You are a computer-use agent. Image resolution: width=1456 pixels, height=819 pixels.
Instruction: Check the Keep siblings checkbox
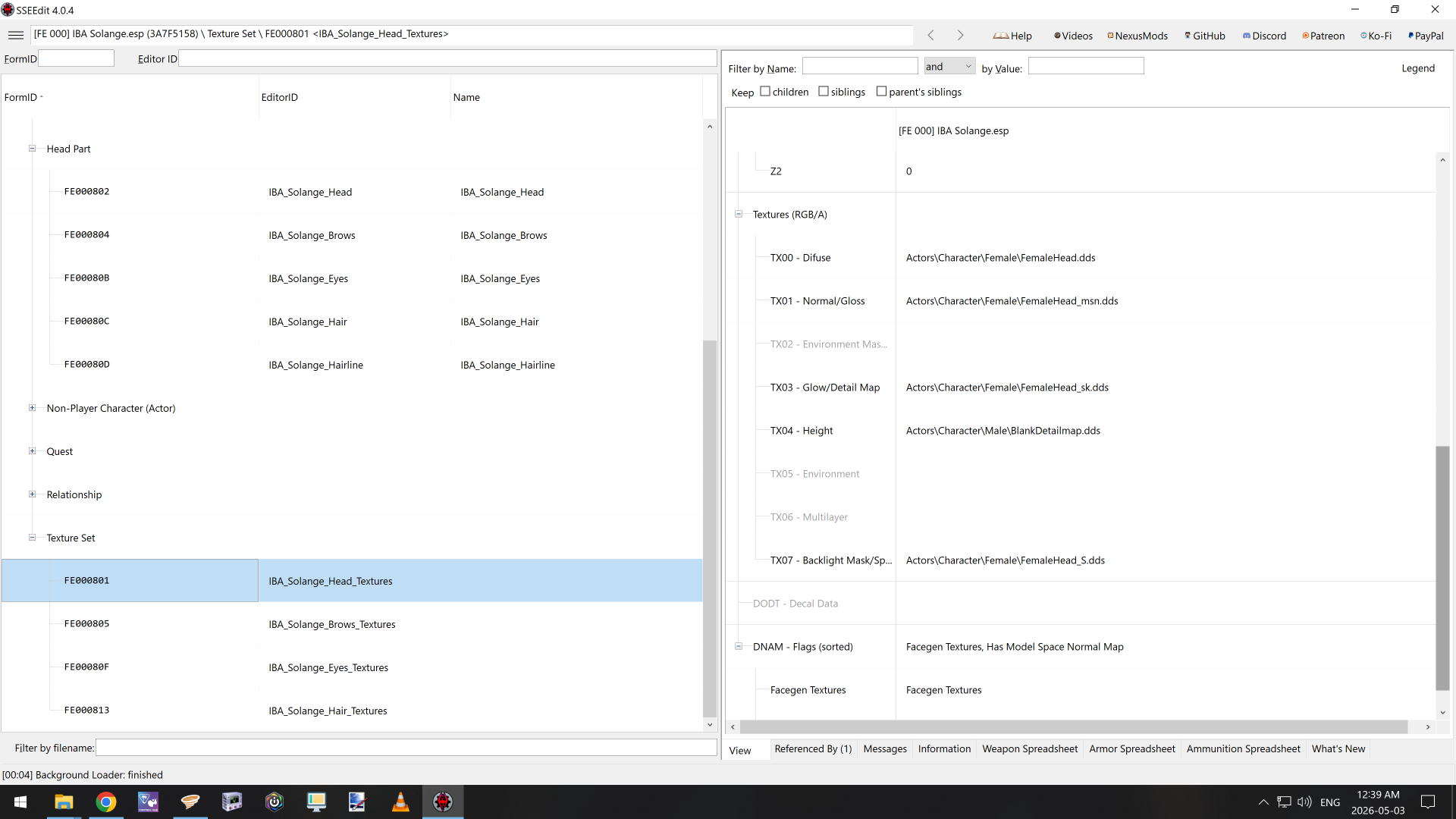pyautogui.click(x=824, y=92)
